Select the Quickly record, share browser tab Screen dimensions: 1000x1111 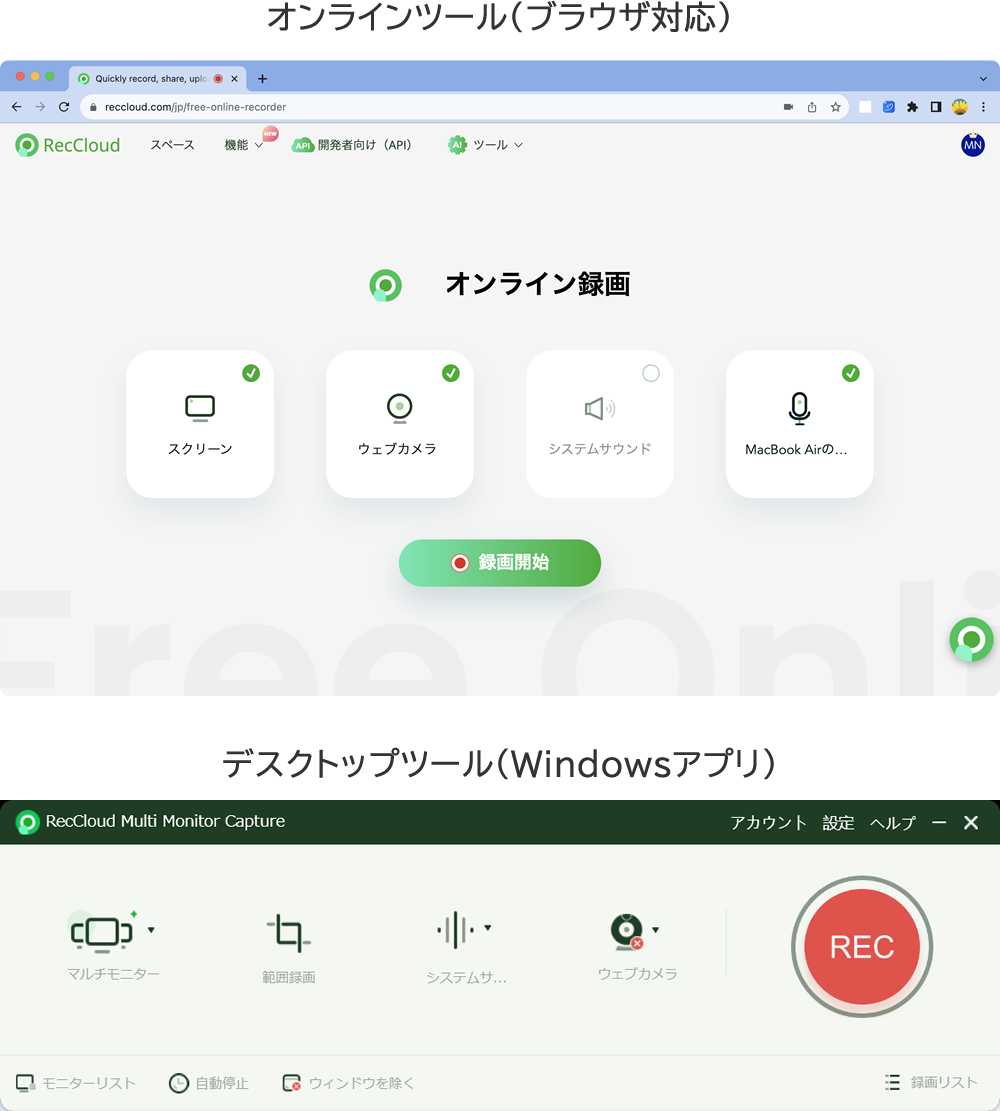[157, 79]
